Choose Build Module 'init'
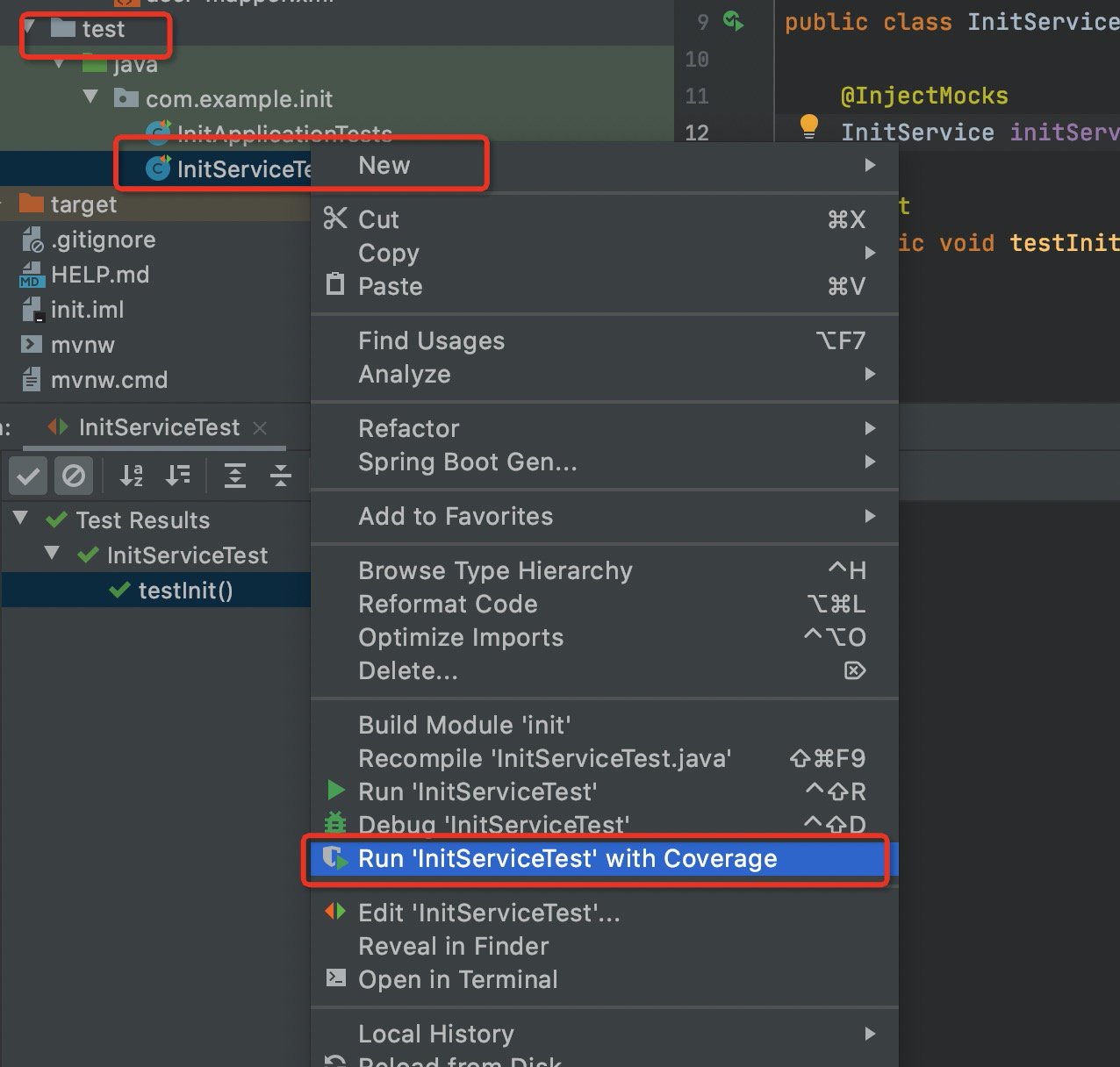Screen dimensions: 1120x1067 (x=605, y=725)
